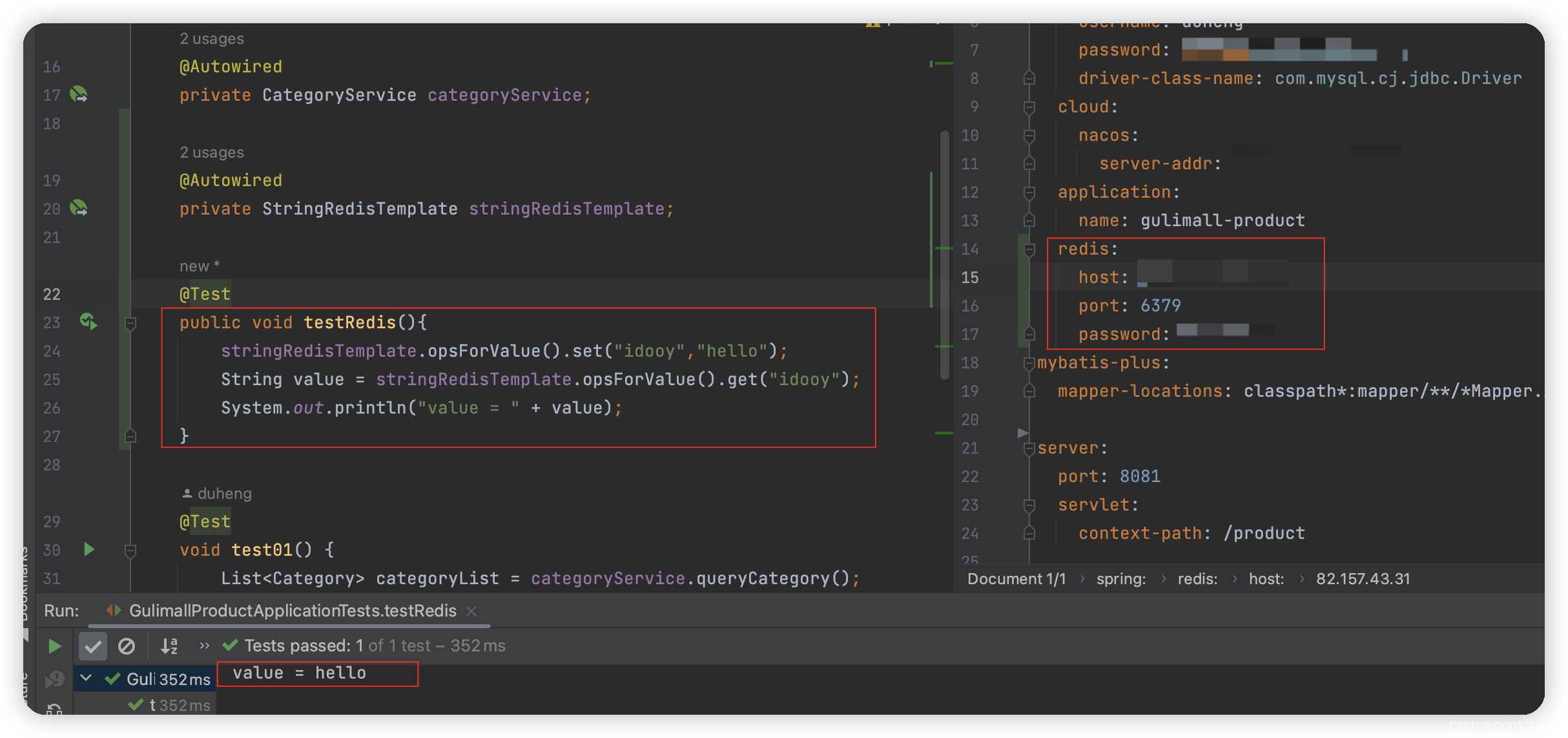Screen dimensions: 1568x738
Task: Click the 'server-addr' YAML key
Action: click(x=1156, y=163)
